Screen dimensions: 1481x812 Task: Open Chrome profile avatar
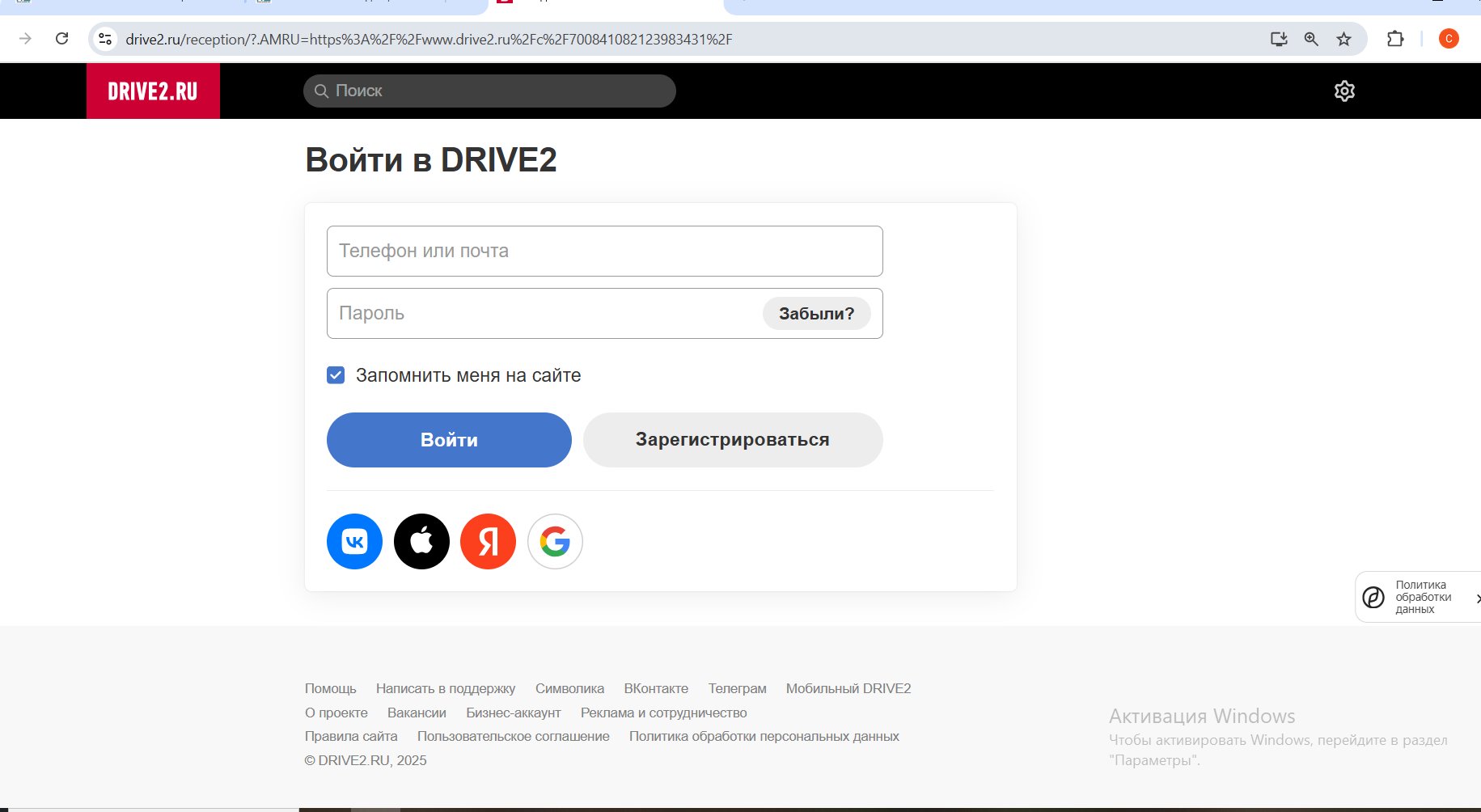click(1449, 39)
